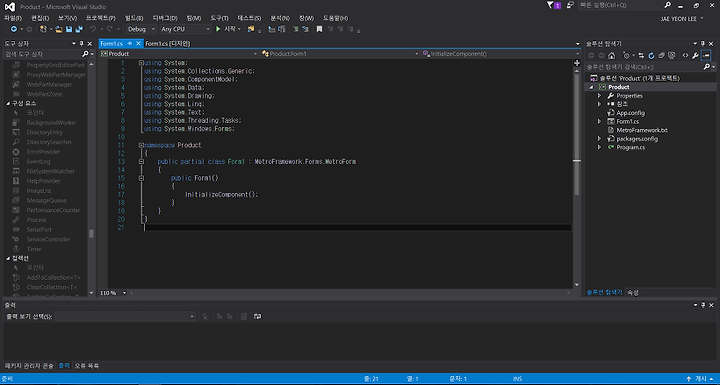Image resolution: width=720 pixels, height=385 pixels.
Task: Click the feedback icon beside Quick Launch
Action: pos(570,5)
